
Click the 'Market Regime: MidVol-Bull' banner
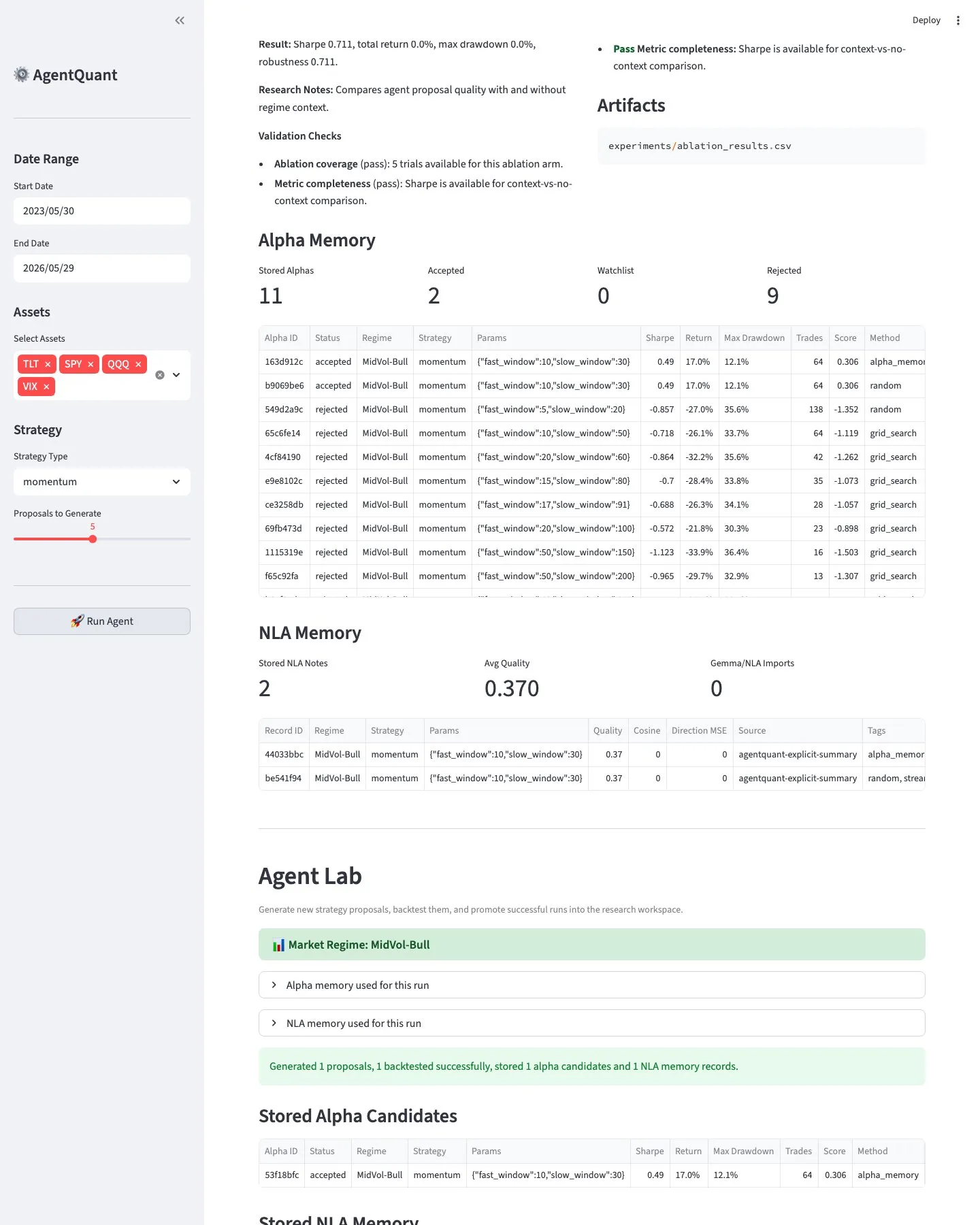click(592, 945)
